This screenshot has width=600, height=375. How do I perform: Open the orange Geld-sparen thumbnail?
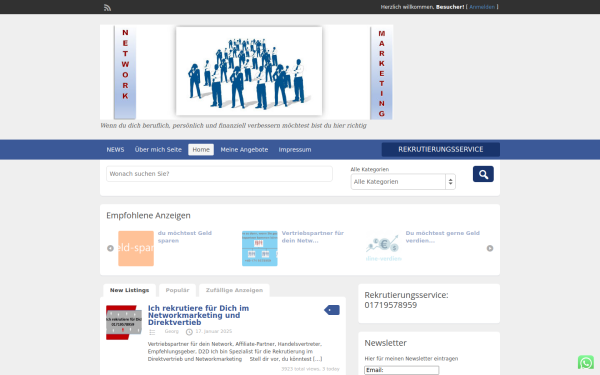136,248
